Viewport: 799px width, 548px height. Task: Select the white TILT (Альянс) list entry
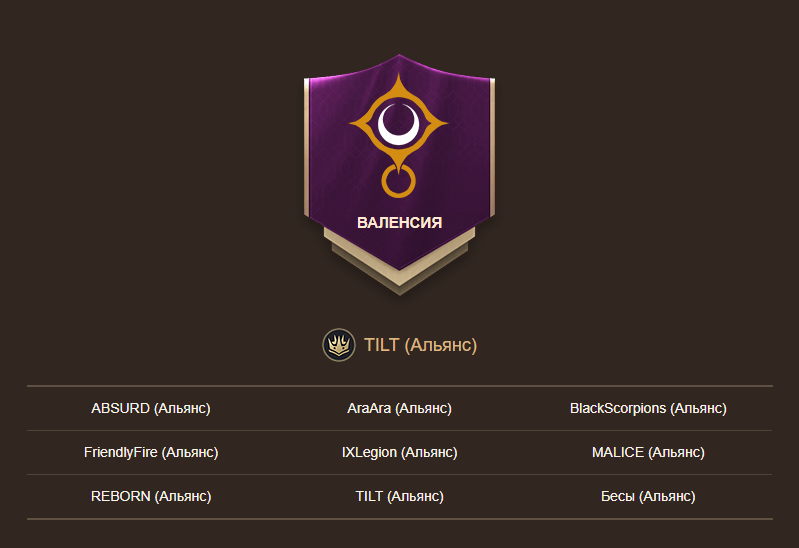pyautogui.click(x=400, y=496)
